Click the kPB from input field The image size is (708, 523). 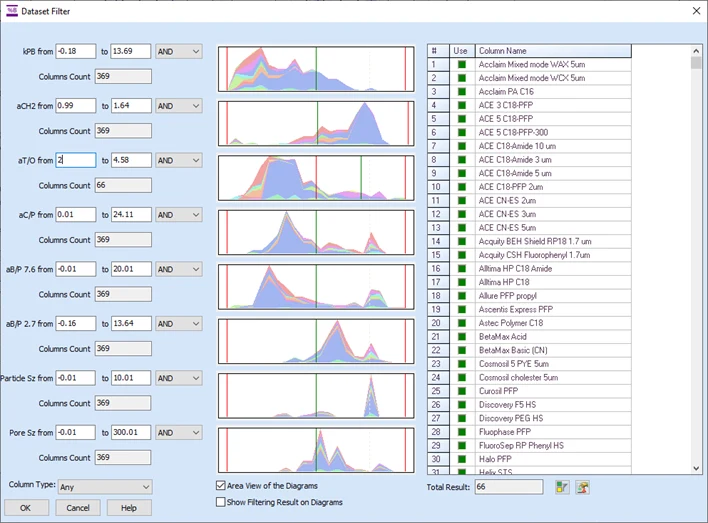pyautogui.click(x=76, y=51)
